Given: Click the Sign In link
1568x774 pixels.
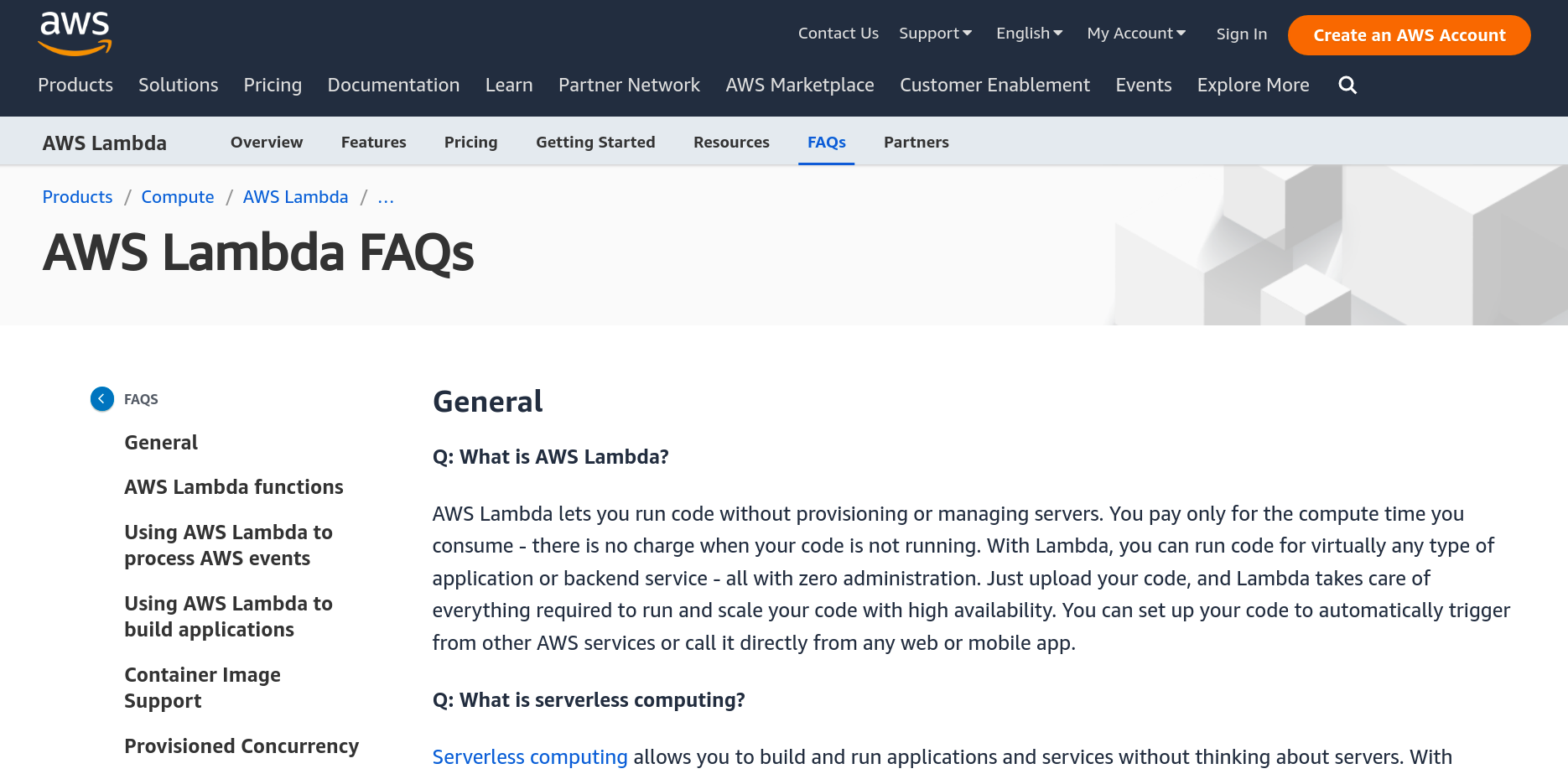Looking at the screenshot, I should tap(1241, 34).
